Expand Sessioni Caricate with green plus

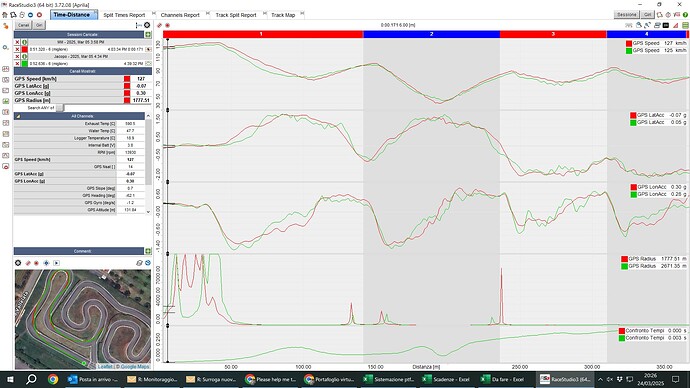(148, 34)
